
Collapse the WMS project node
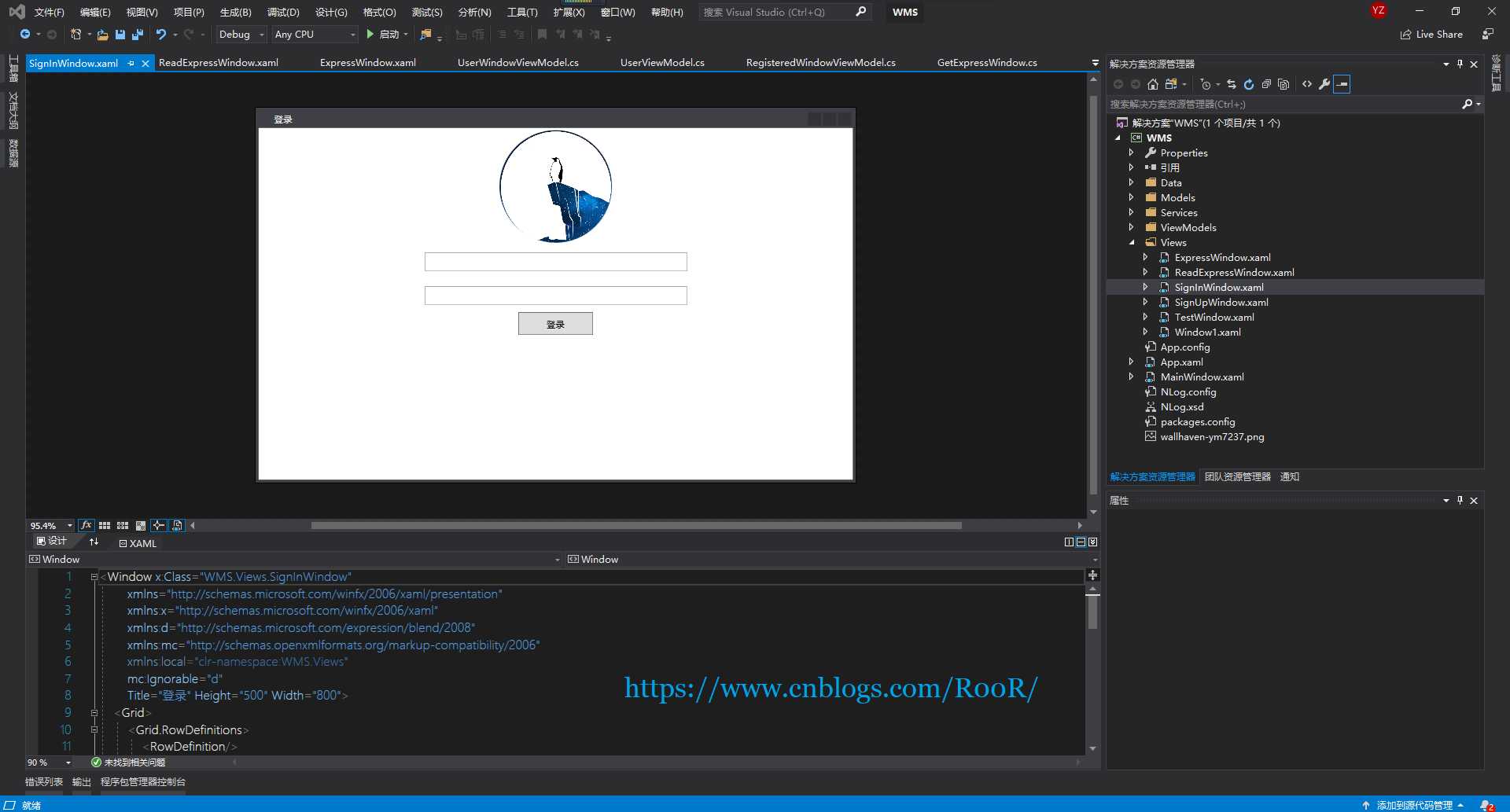click(1118, 138)
